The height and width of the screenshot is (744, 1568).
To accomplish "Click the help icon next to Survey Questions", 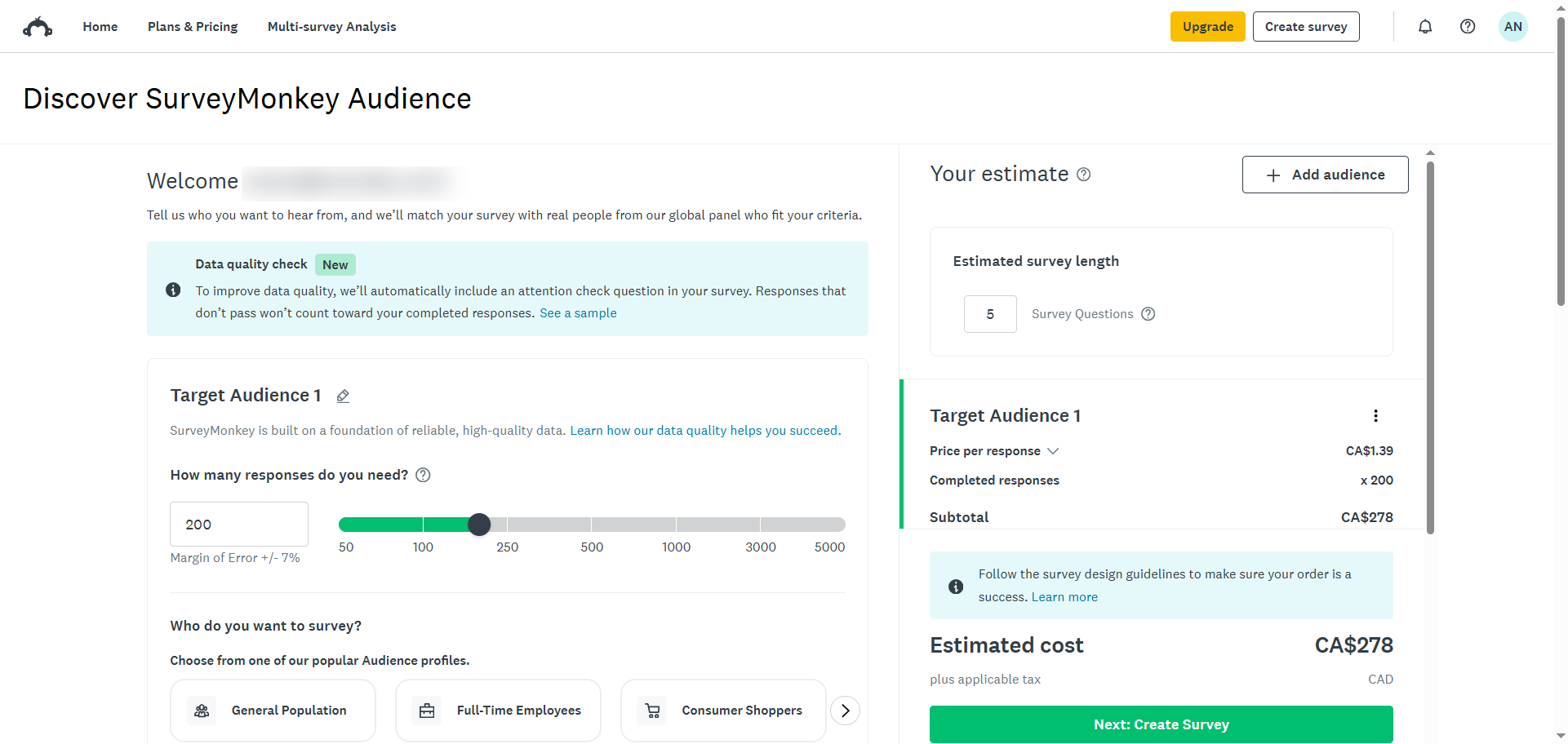I will (x=1148, y=314).
